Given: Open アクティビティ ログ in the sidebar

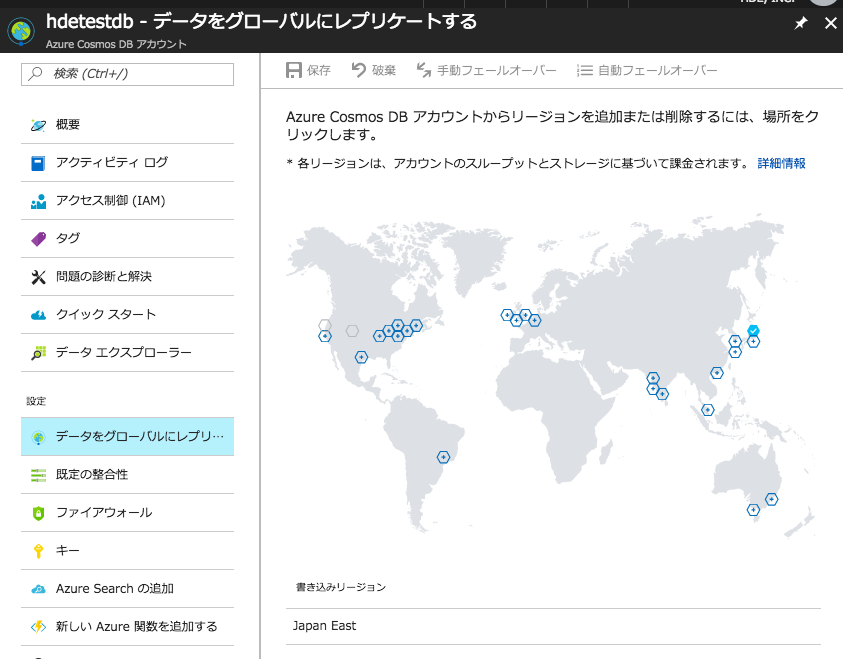Looking at the screenshot, I should (x=127, y=162).
